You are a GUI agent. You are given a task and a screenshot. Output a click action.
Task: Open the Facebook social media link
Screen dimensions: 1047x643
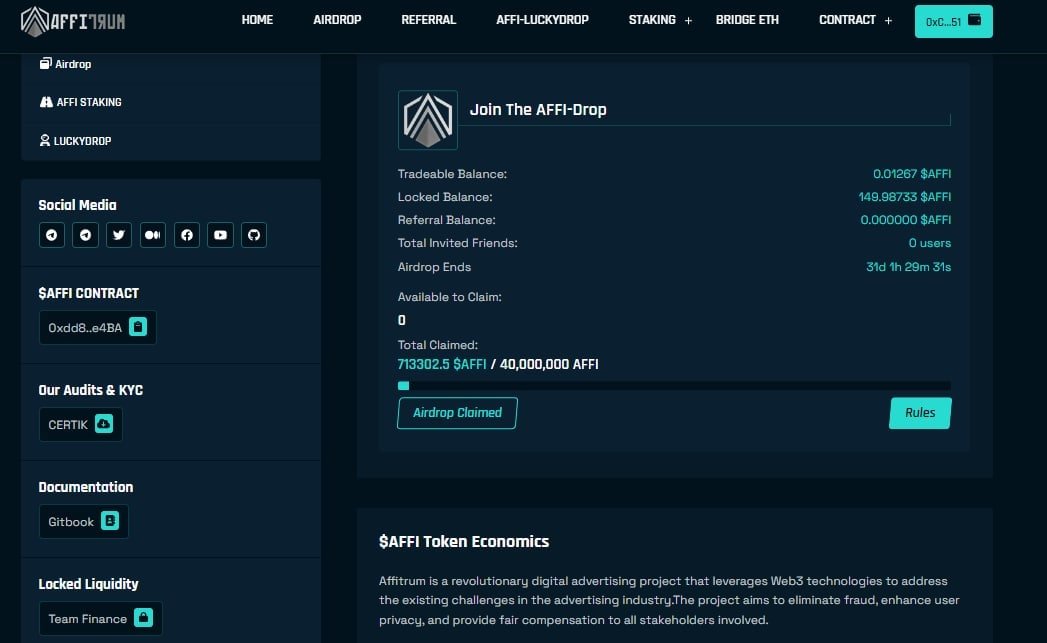point(187,235)
